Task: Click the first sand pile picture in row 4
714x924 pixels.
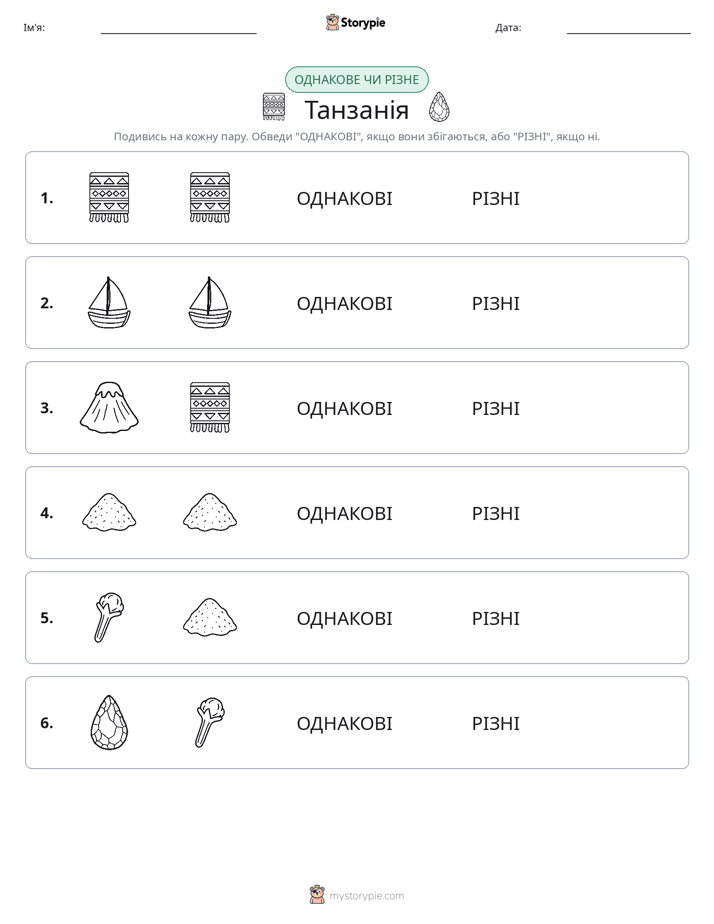Action: point(109,512)
